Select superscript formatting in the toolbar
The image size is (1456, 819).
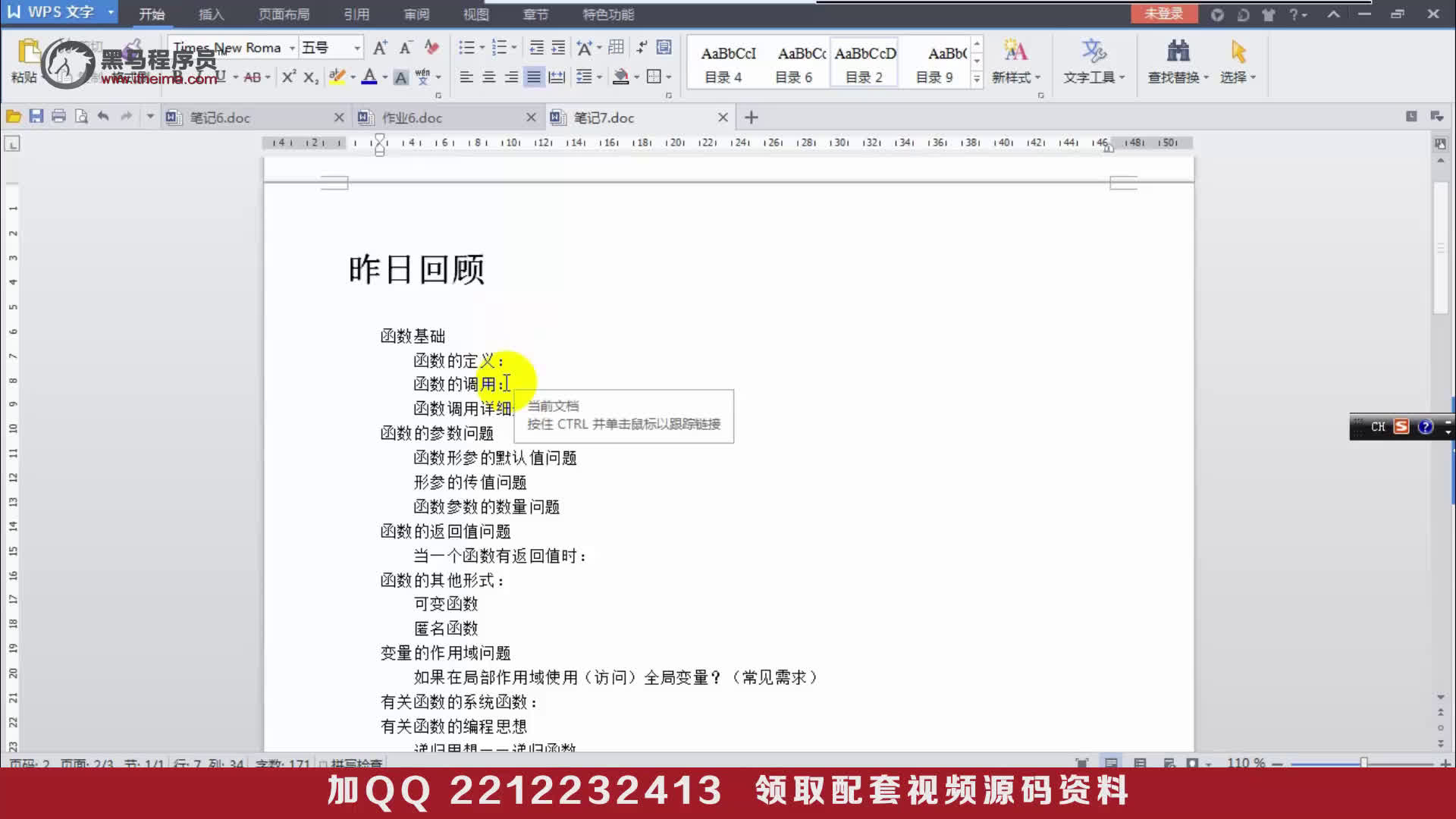tap(288, 76)
